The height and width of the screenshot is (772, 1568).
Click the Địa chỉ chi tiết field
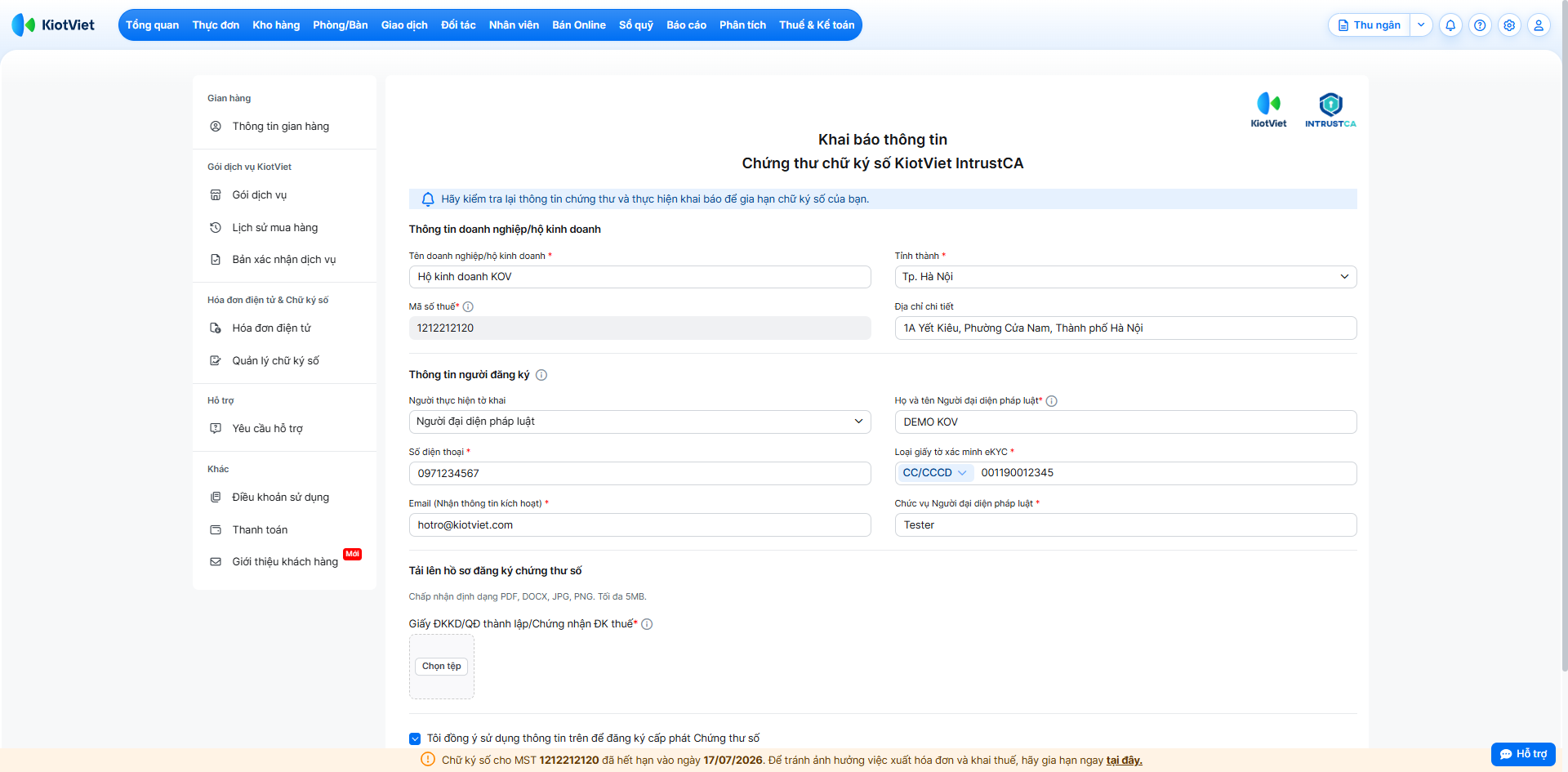click(1125, 328)
